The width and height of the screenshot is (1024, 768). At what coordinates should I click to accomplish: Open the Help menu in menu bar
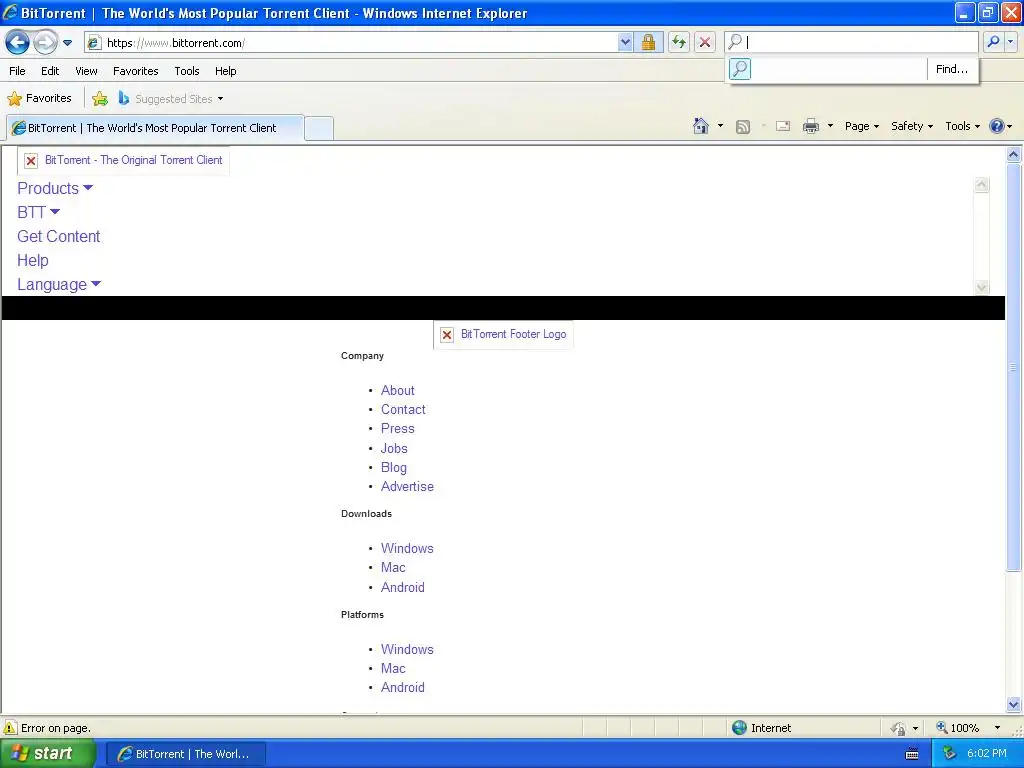(225, 71)
